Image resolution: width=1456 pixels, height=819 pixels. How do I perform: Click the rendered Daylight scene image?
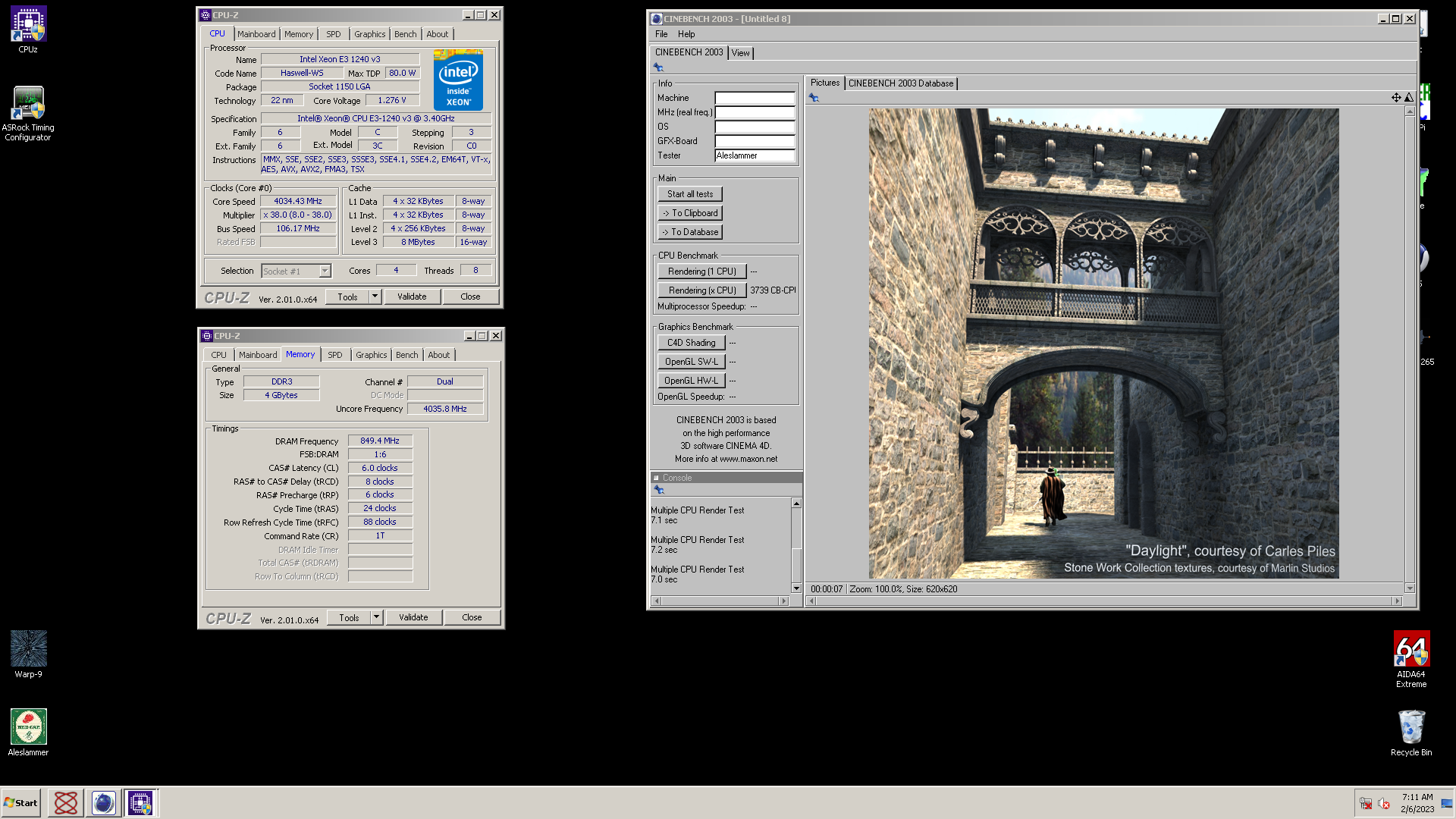[1103, 344]
